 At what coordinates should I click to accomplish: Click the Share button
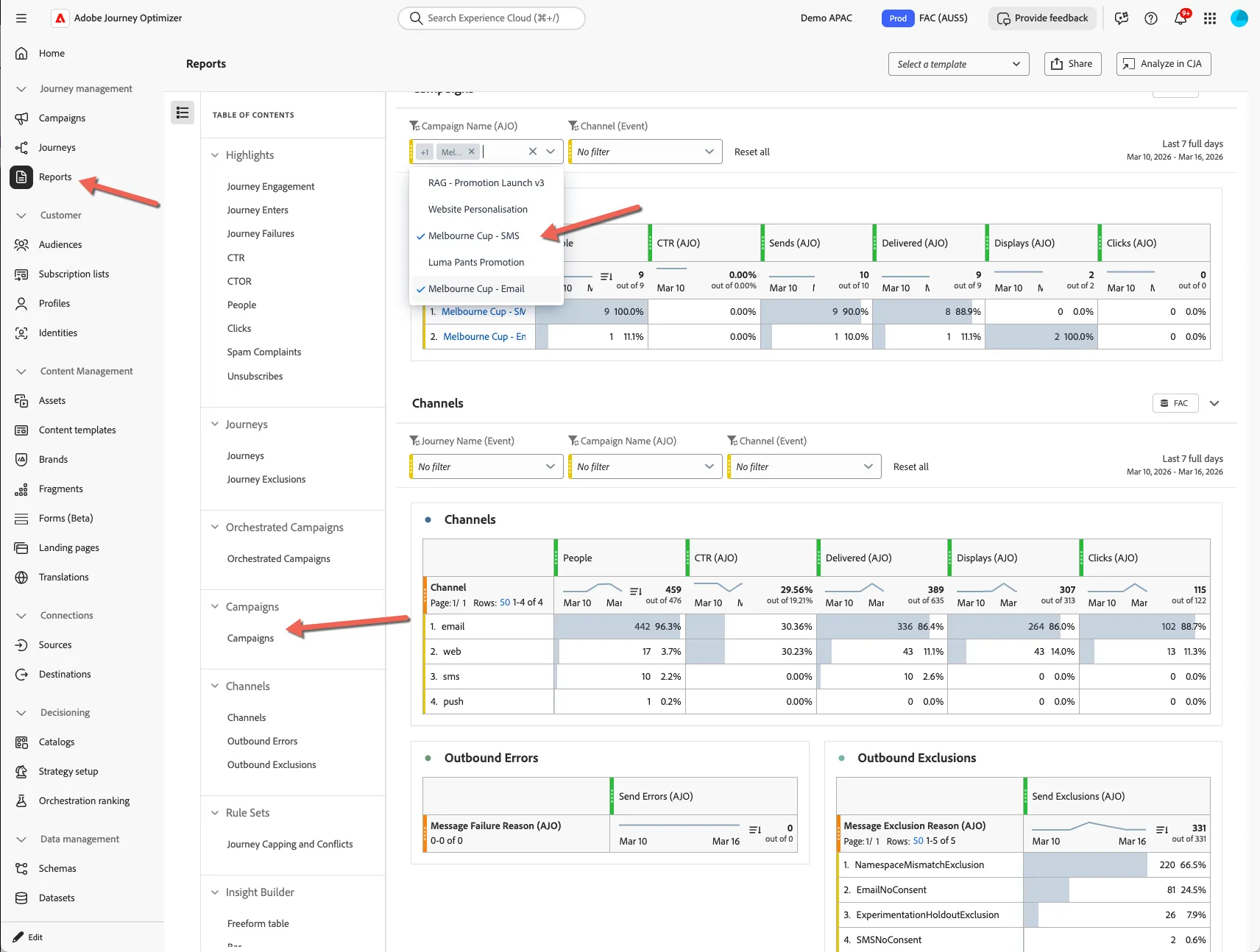(x=1072, y=64)
